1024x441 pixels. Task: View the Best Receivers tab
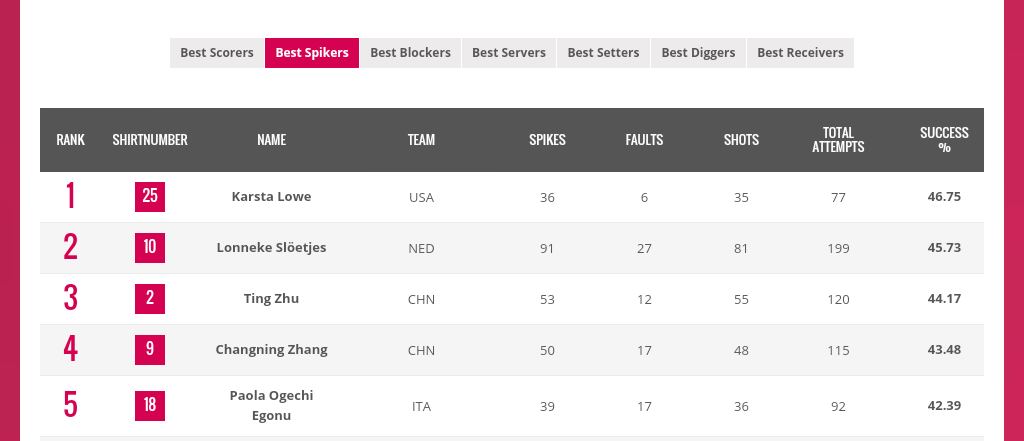point(800,53)
